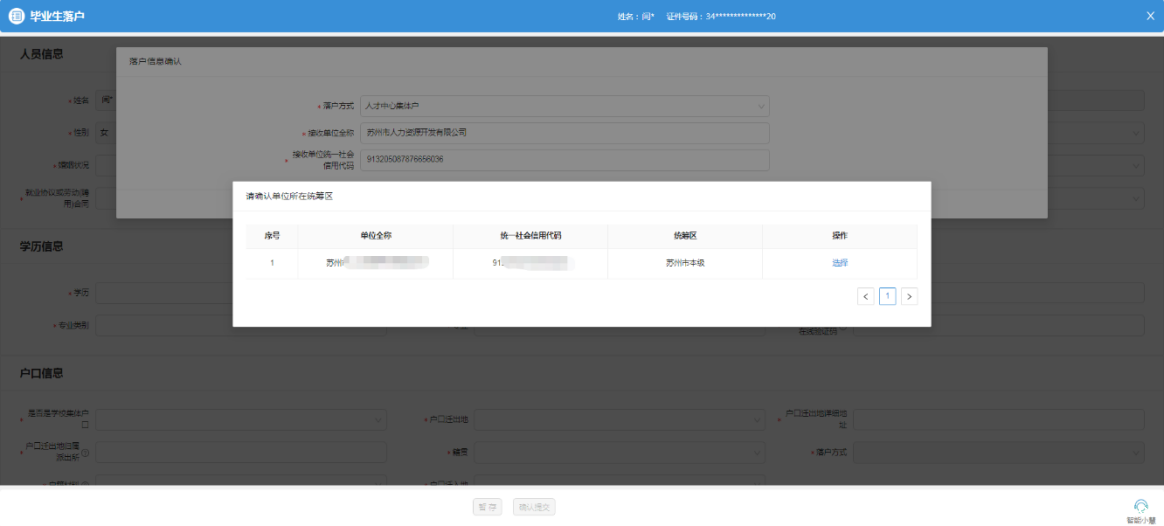1164x526 pixels.
Task: Close the 毕业生落户 window with the X
Action: pos(1150,16)
